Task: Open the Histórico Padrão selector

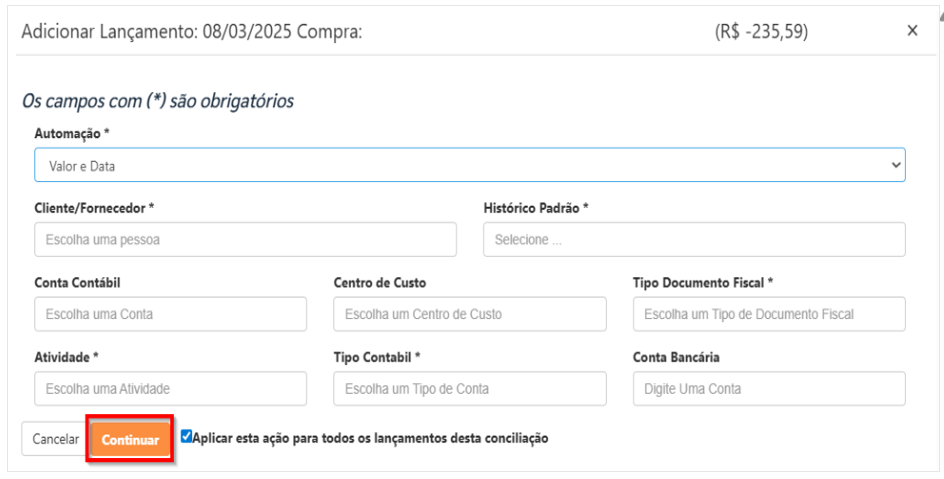Action: (x=694, y=240)
